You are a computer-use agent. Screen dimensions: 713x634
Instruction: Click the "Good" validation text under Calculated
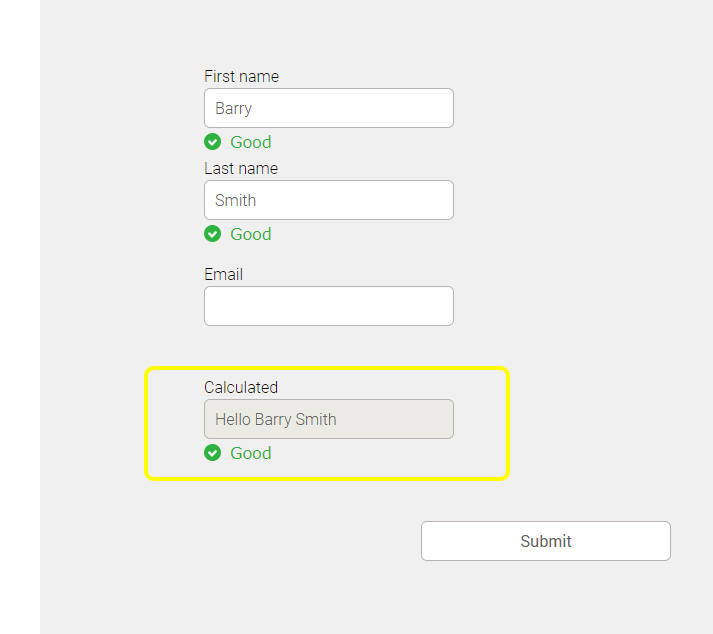pyautogui.click(x=251, y=453)
